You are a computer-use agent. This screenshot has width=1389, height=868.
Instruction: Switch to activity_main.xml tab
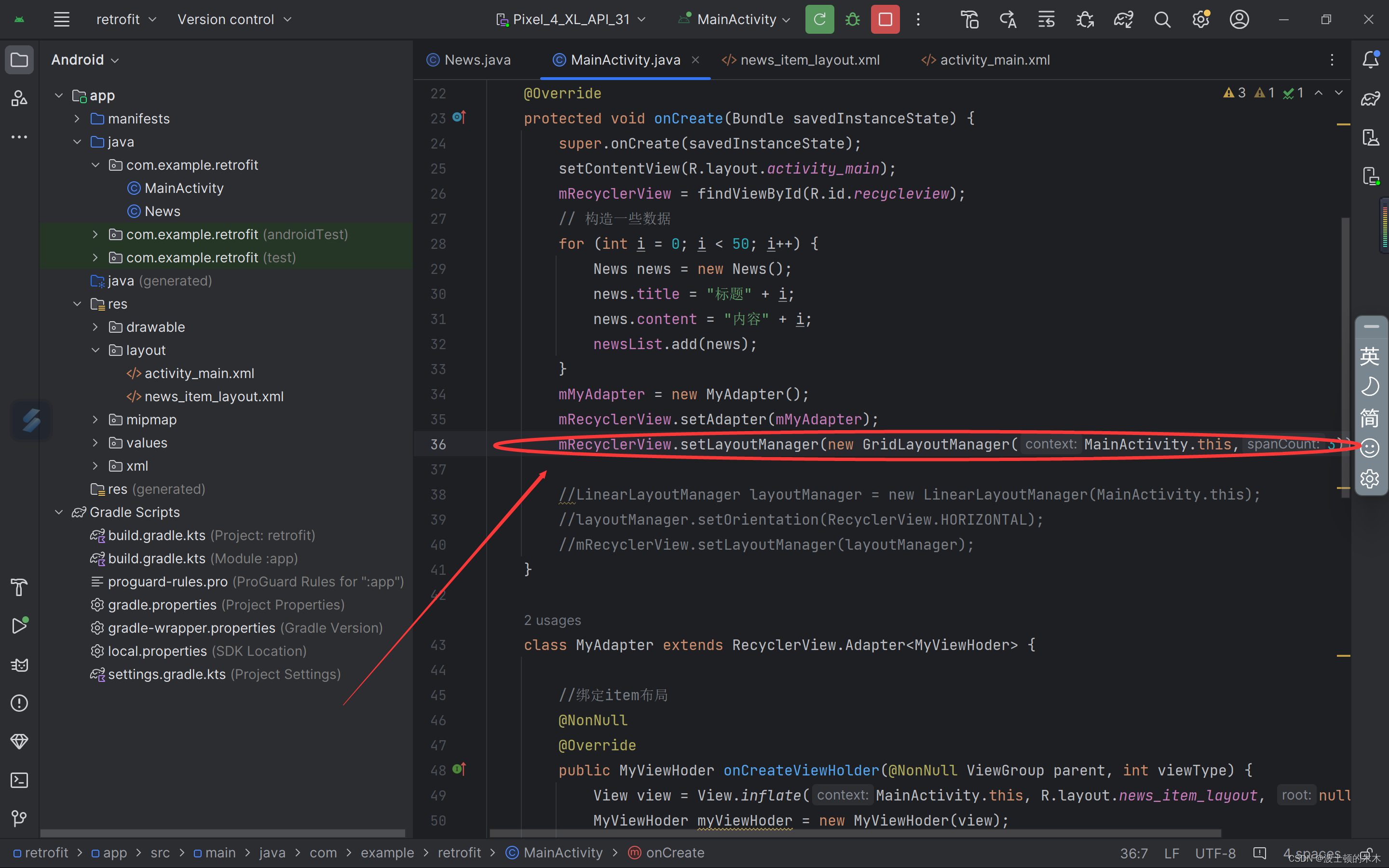pyautogui.click(x=986, y=60)
